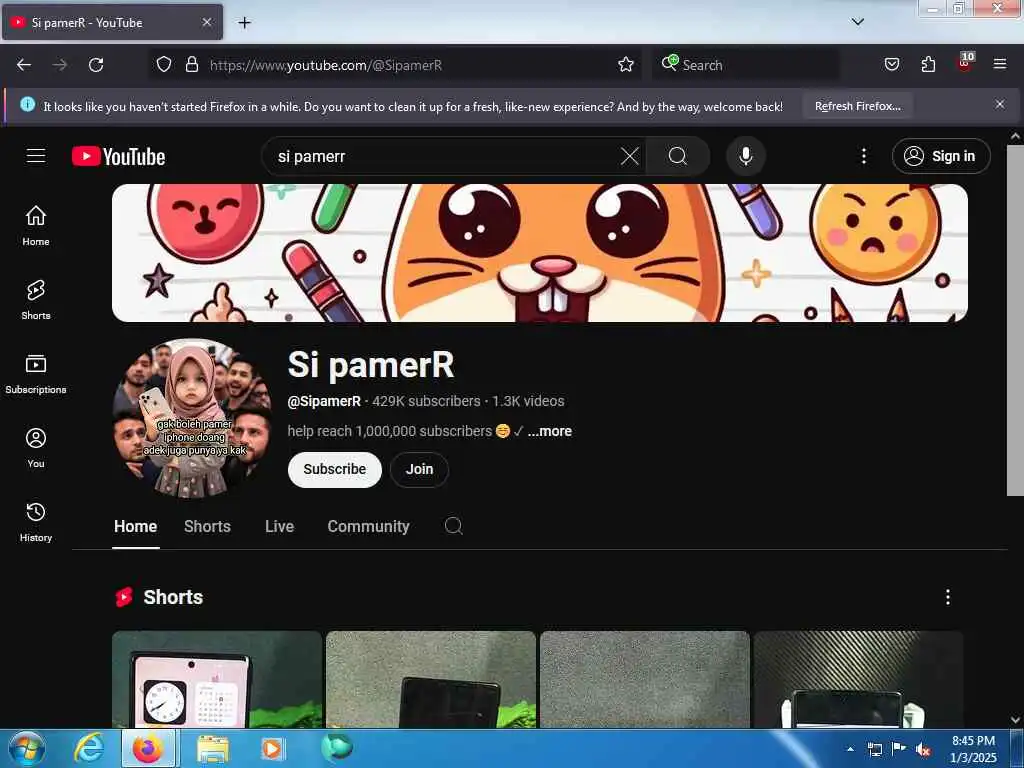
Task: Open History in the sidebar
Action: tap(36, 522)
